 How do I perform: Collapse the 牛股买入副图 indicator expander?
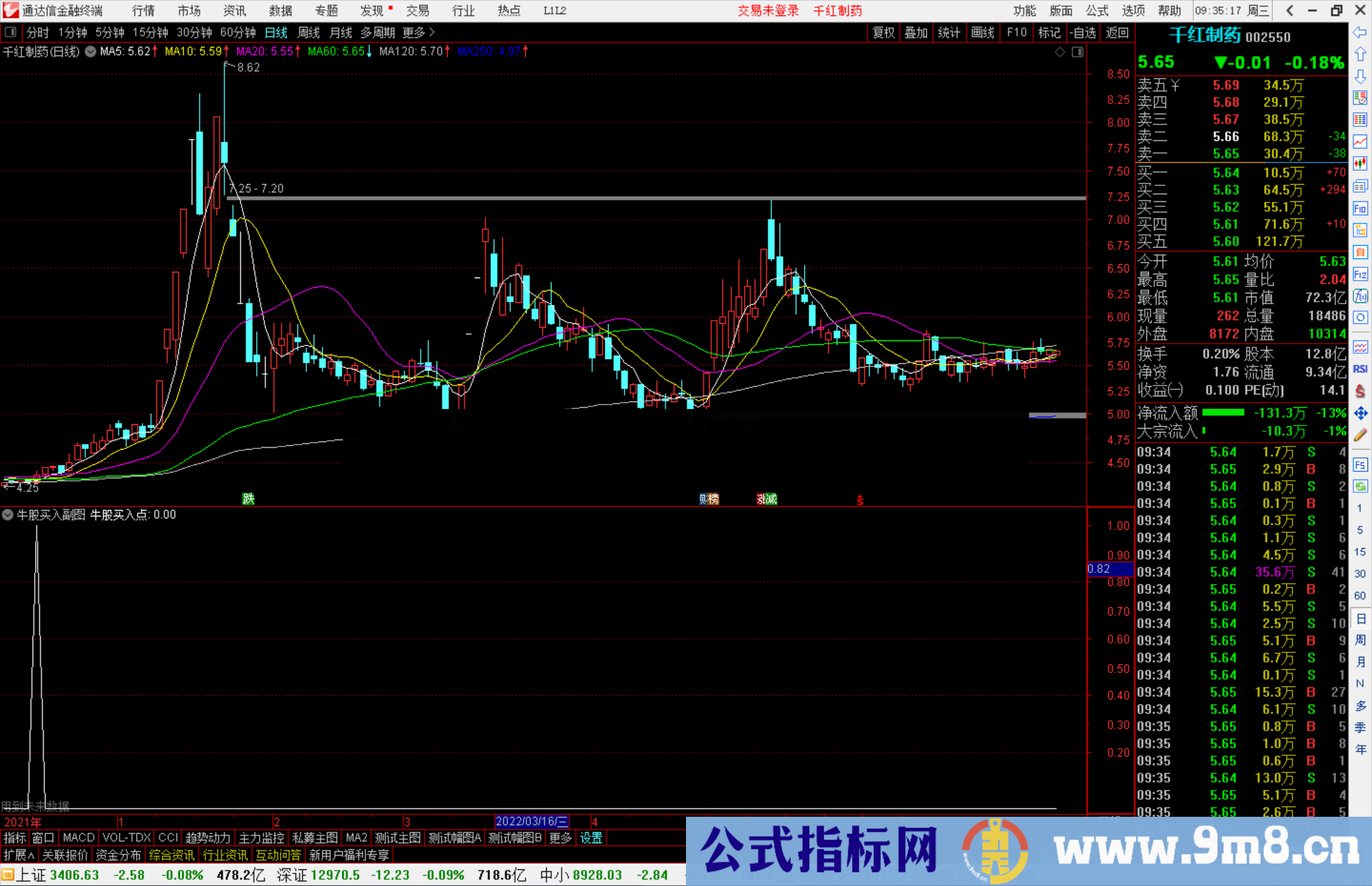(x=8, y=514)
